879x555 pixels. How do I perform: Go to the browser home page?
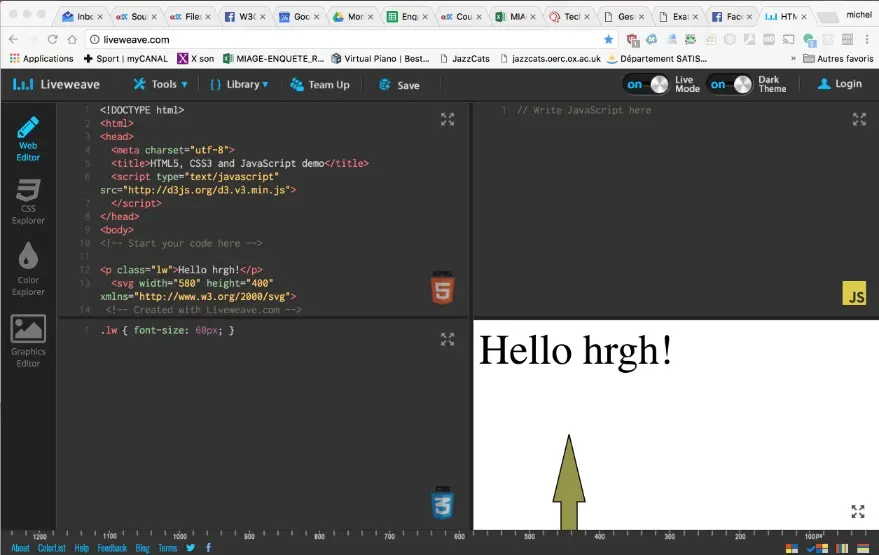[72, 39]
